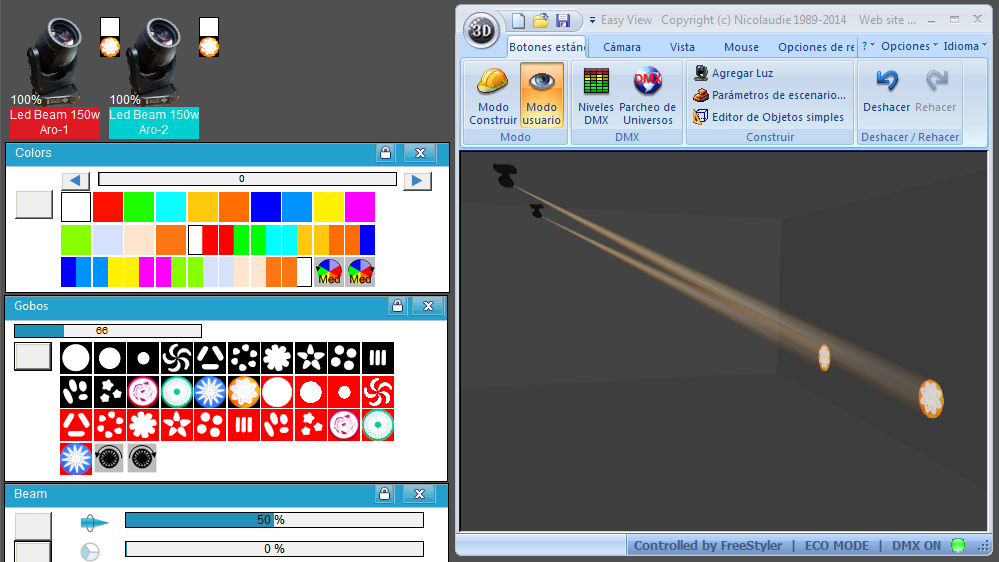Close the Gobos panel
This screenshot has width=999, height=562.
(428, 306)
